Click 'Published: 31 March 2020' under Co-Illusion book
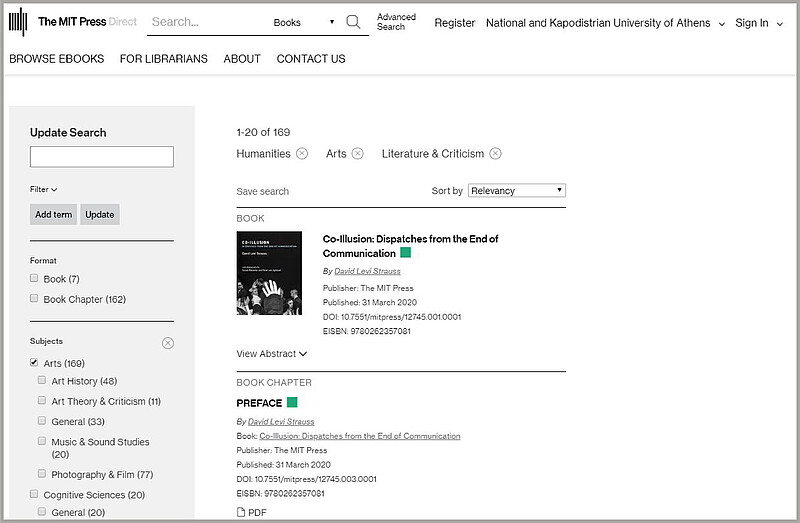800x523 pixels. click(370, 302)
